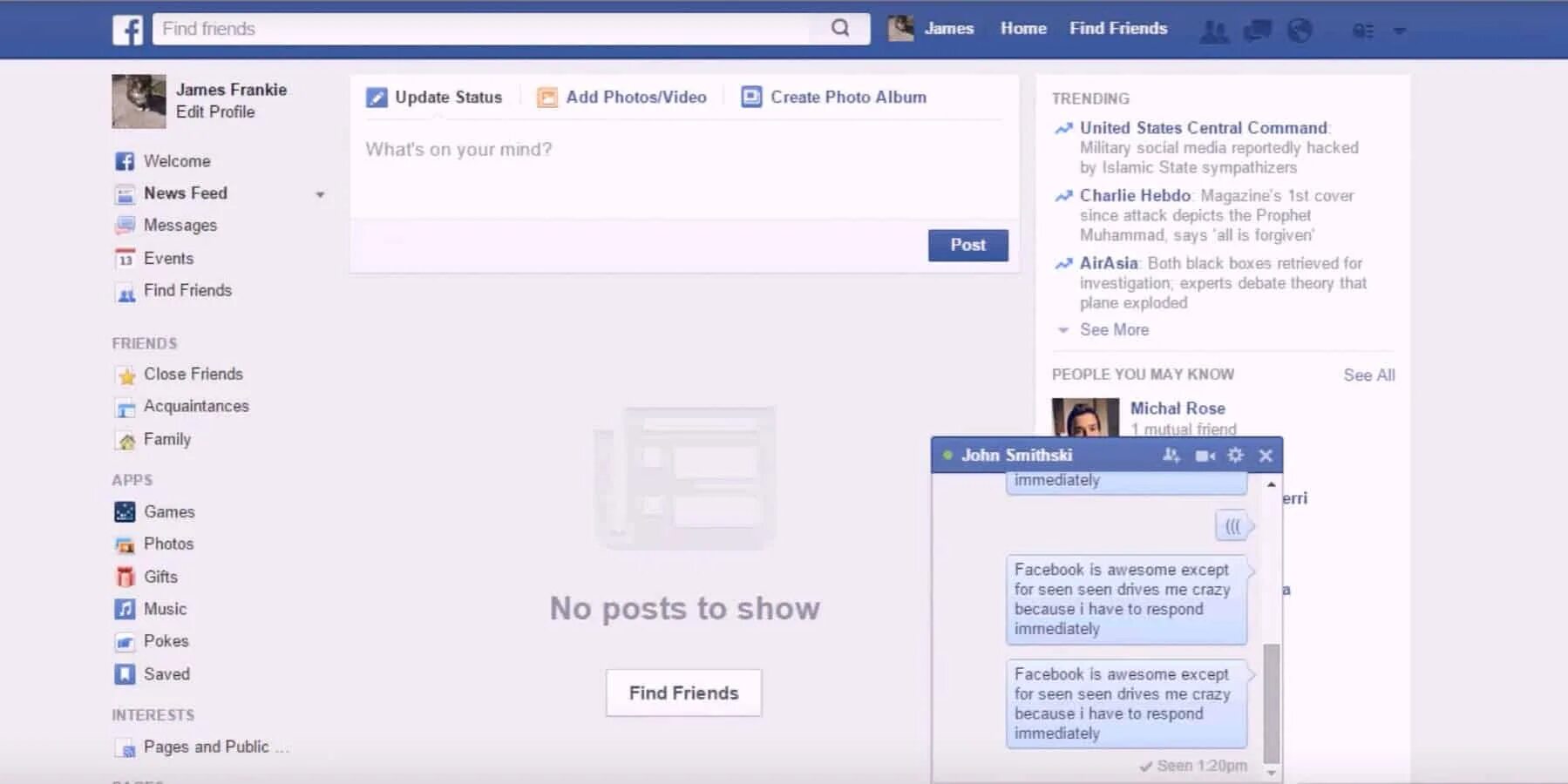Open the AirAsia trending topic

tap(1109, 263)
